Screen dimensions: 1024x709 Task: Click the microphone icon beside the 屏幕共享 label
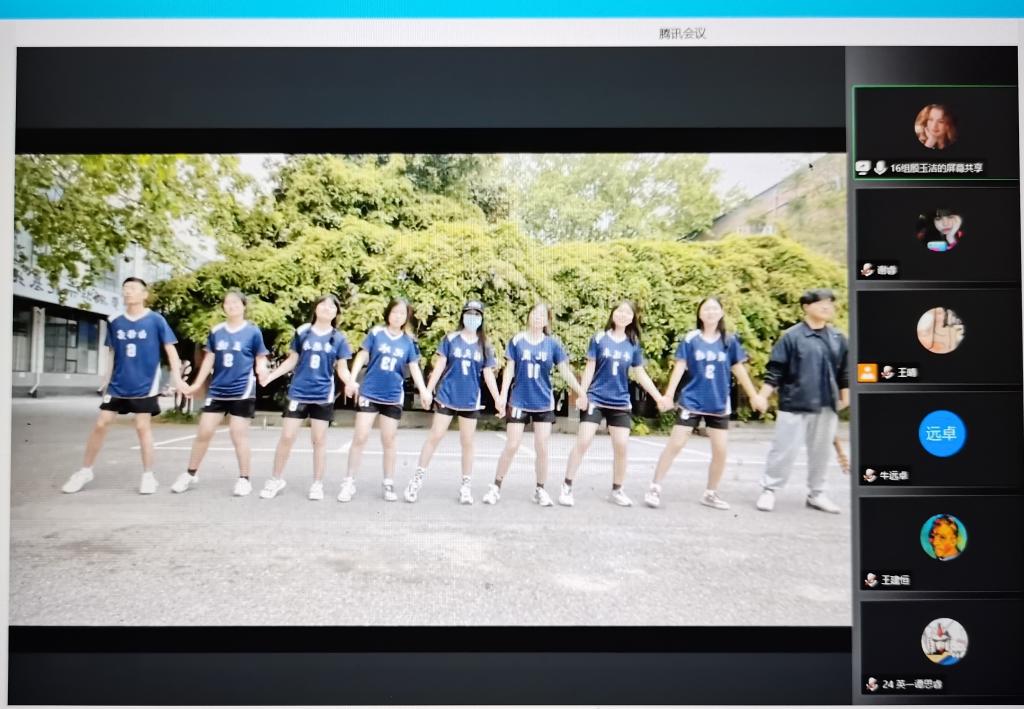[x=880, y=168]
